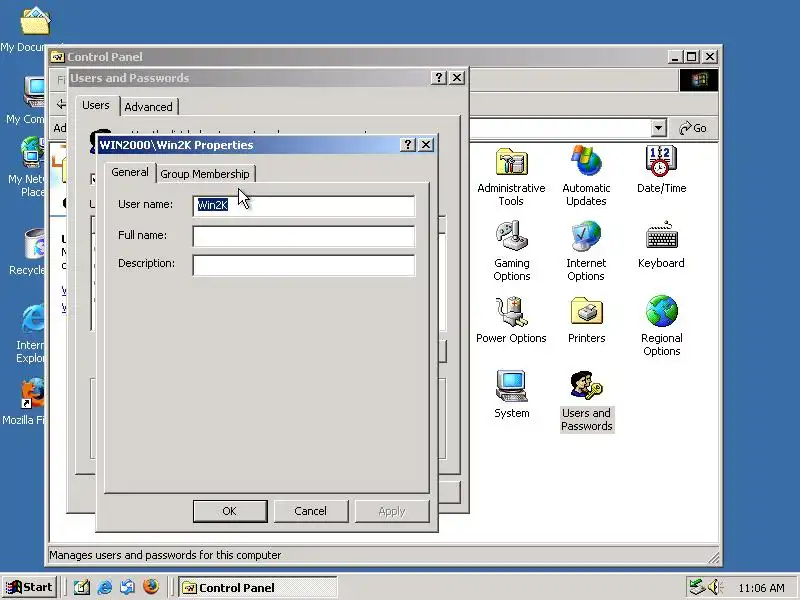Open Advanced tab in Users and Passwords
This screenshot has height=600, width=800.
pos(148,107)
